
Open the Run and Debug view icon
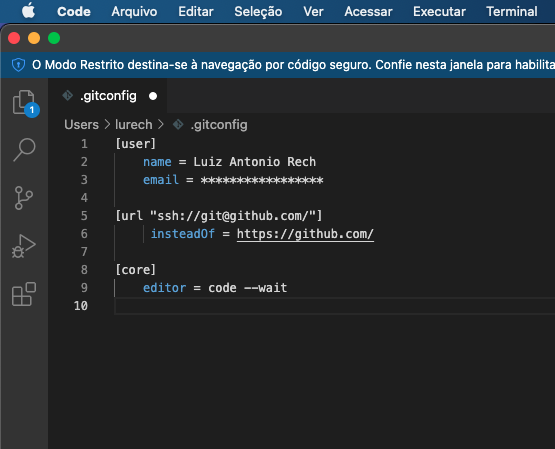click(x=24, y=246)
